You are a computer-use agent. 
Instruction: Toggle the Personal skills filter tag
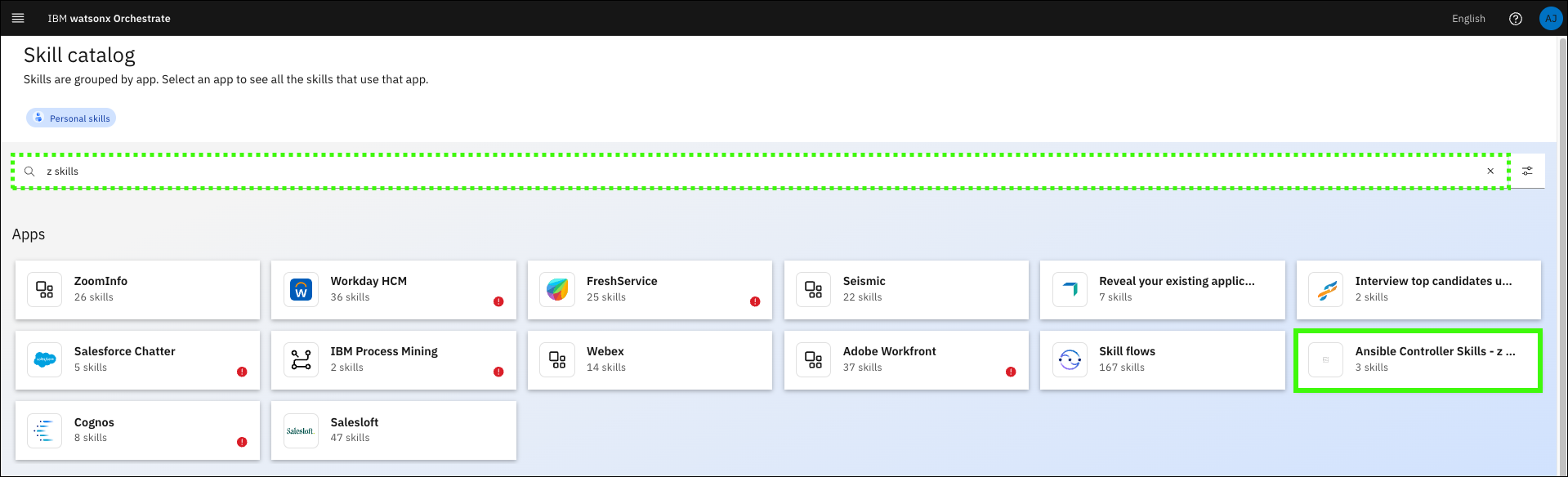point(71,118)
